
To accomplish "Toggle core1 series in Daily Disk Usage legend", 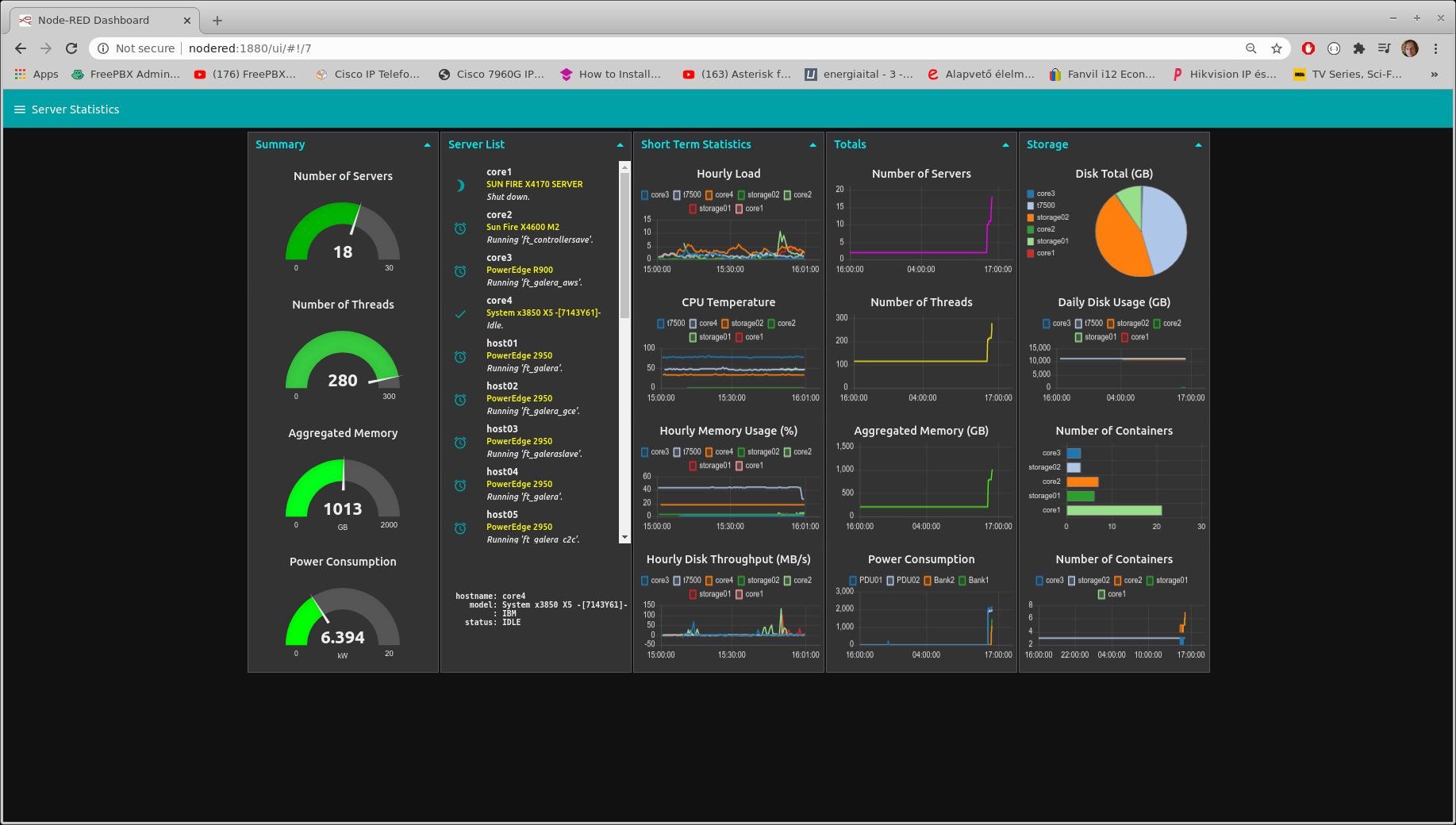I will point(1135,337).
